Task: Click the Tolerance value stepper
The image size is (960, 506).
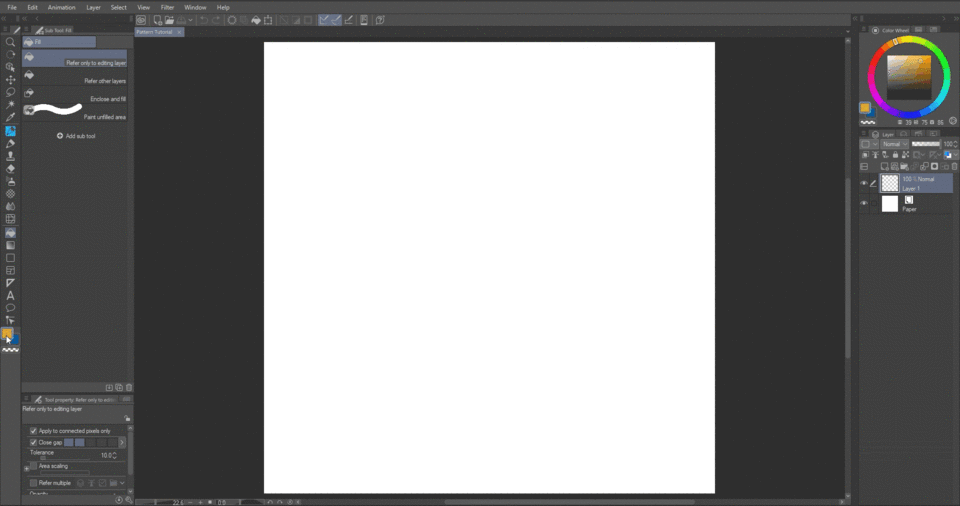Action: (x=114, y=455)
